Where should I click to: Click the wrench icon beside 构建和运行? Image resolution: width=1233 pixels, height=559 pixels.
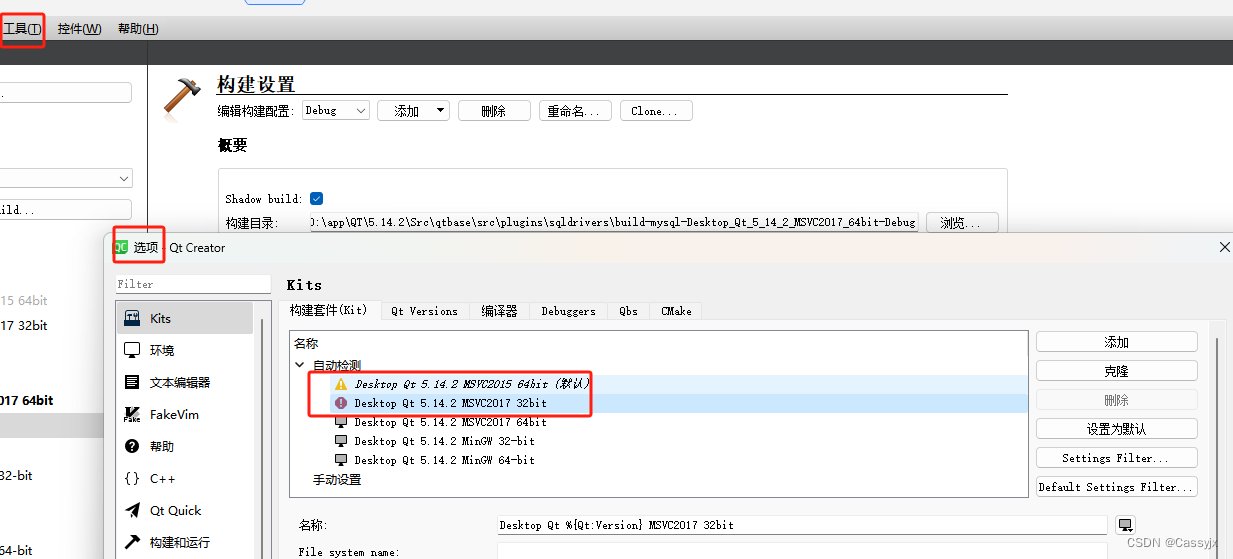[132, 542]
